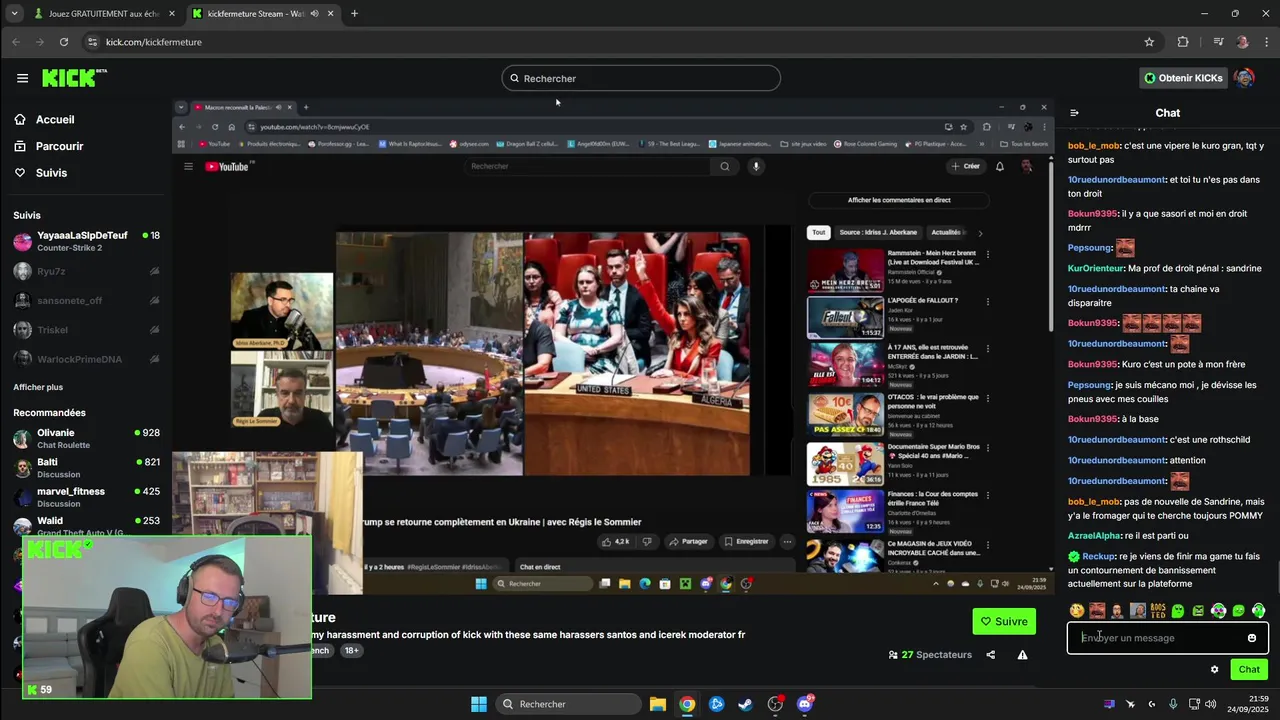Open the emoji picker in chat input
The width and height of the screenshot is (1280, 720).
(x=1251, y=638)
